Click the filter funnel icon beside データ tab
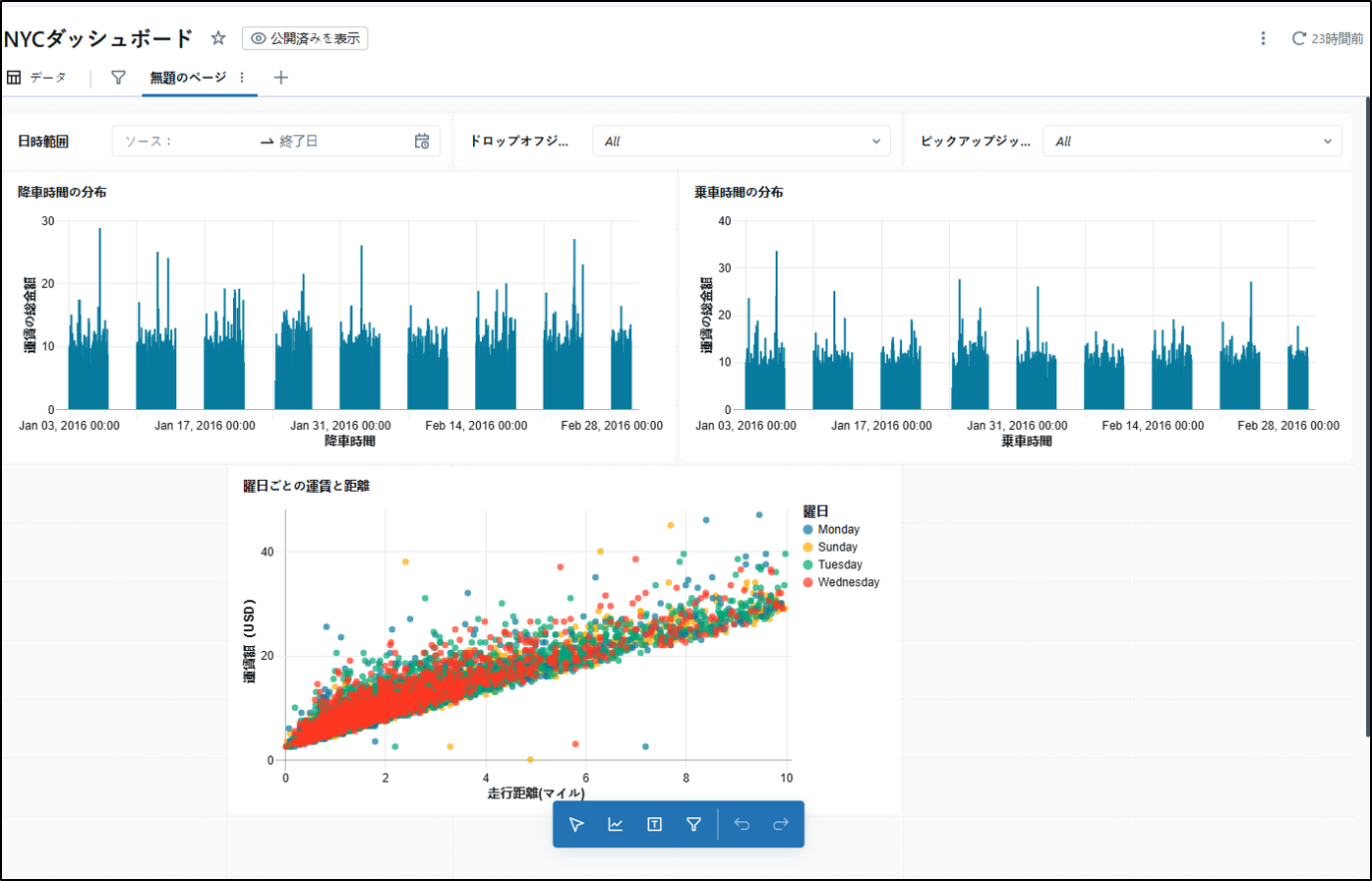 click(x=118, y=77)
